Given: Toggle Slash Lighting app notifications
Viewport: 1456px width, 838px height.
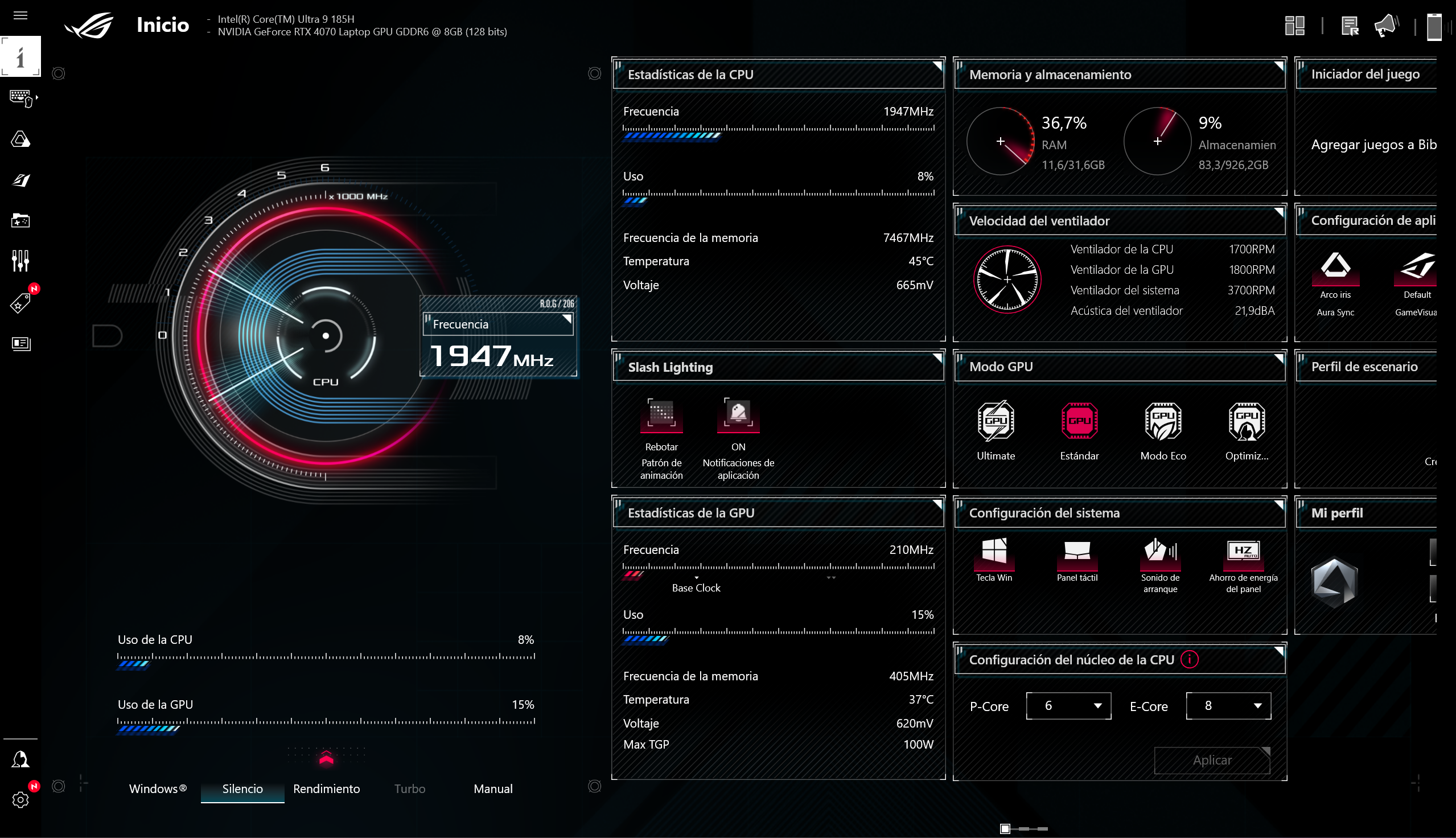Looking at the screenshot, I should tap(738, 413).
